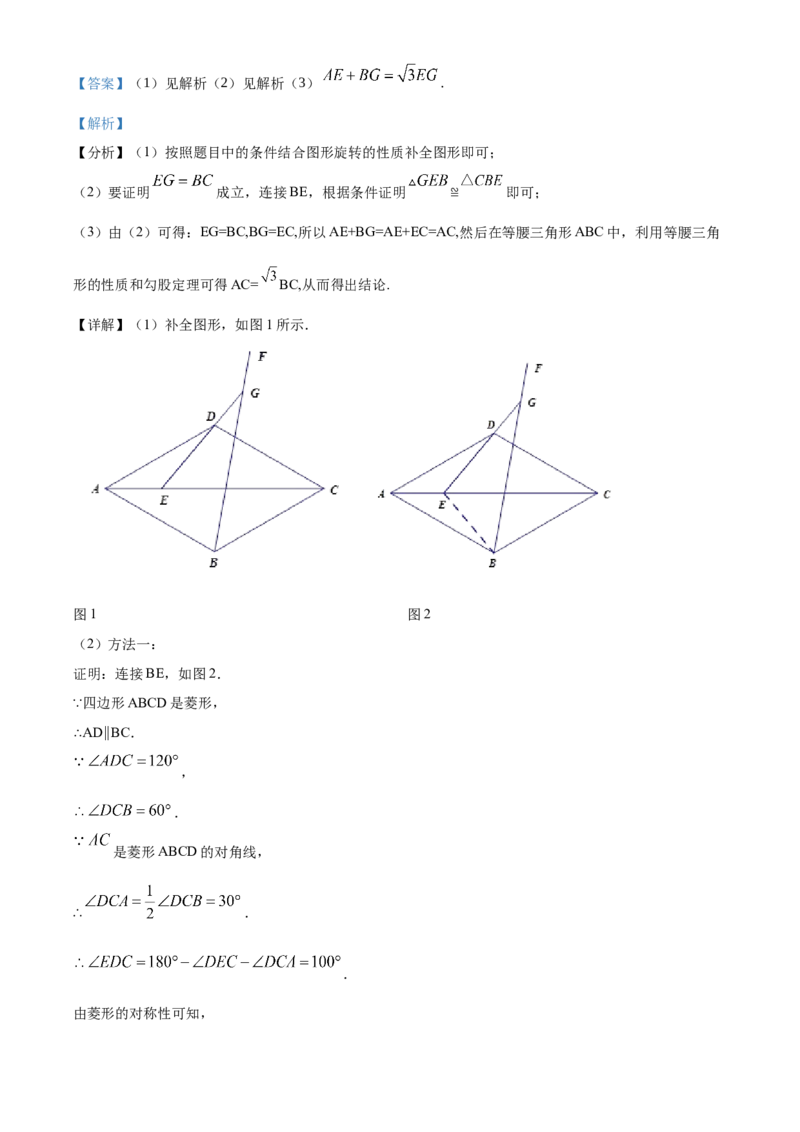This screenshot has width=800, height=1132.
Task: Click the formula at the top center
Action: click(380, 76)
